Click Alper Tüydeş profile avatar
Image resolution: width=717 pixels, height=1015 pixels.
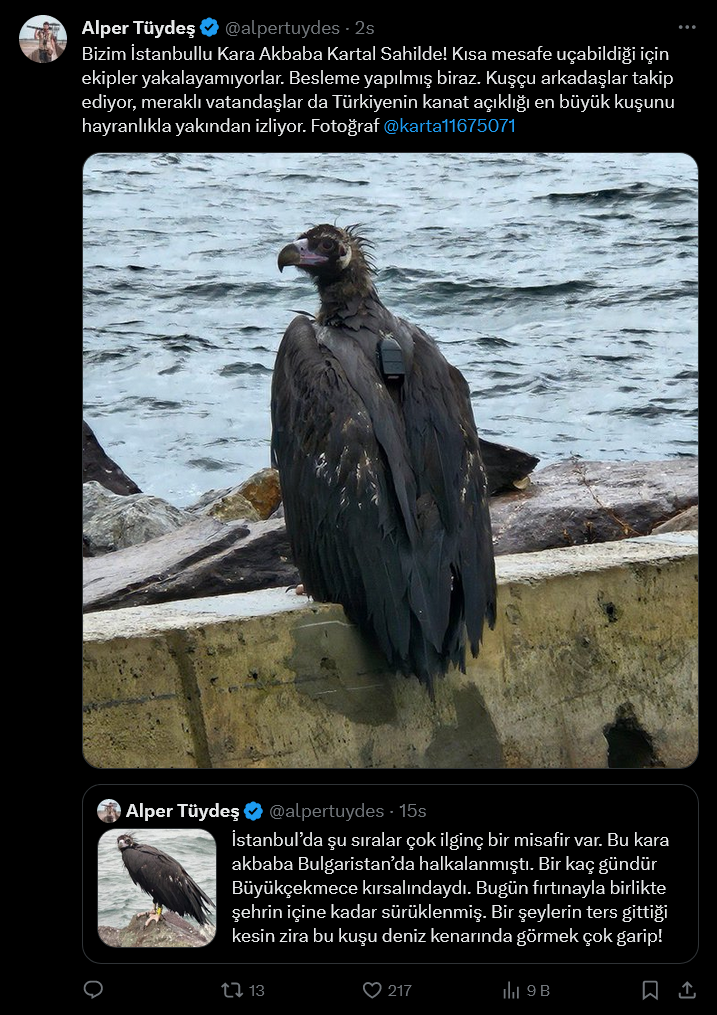click(x=43, y=39)
